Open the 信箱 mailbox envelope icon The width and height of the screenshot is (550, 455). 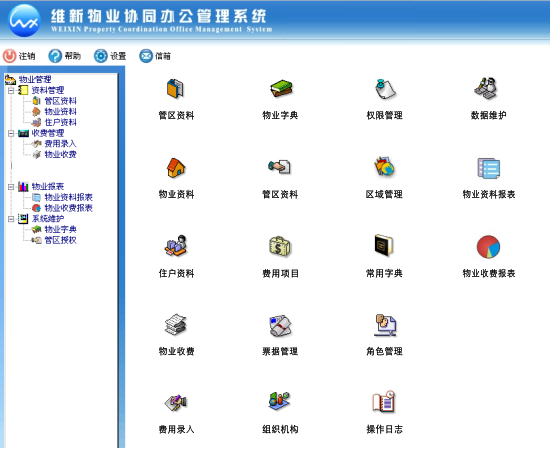[146, 56]
